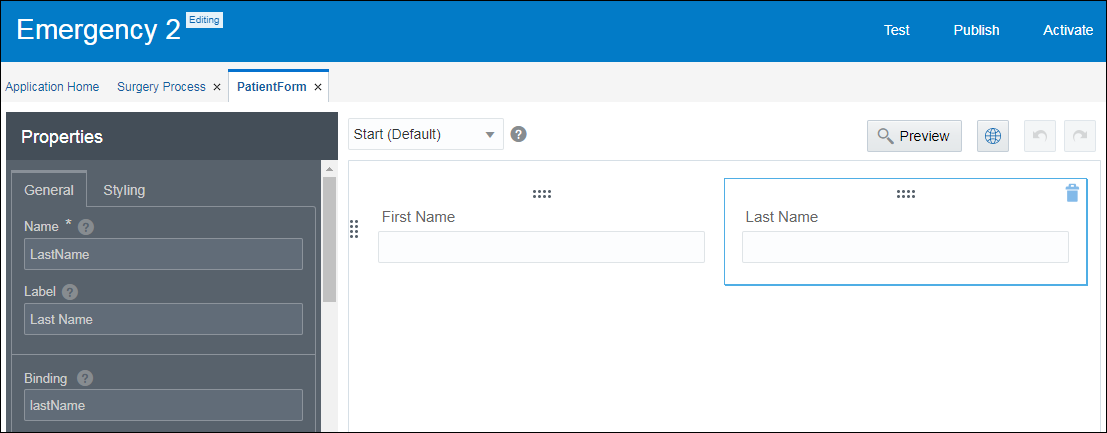
Task: Click the Binding input containing lastName
Action: click(x=163, y=405)
